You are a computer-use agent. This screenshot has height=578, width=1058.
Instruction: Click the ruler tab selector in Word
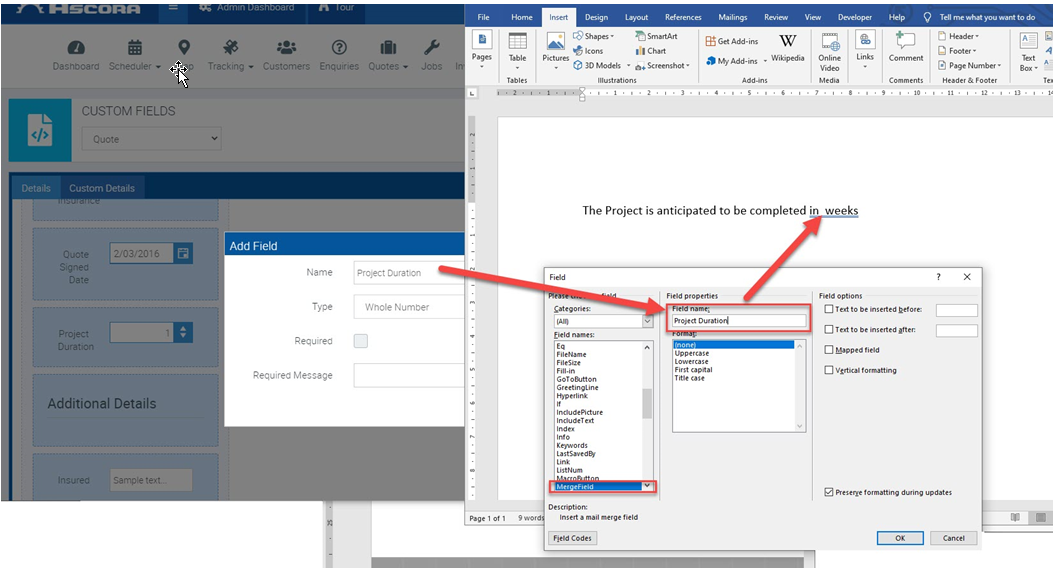(472, 93)
